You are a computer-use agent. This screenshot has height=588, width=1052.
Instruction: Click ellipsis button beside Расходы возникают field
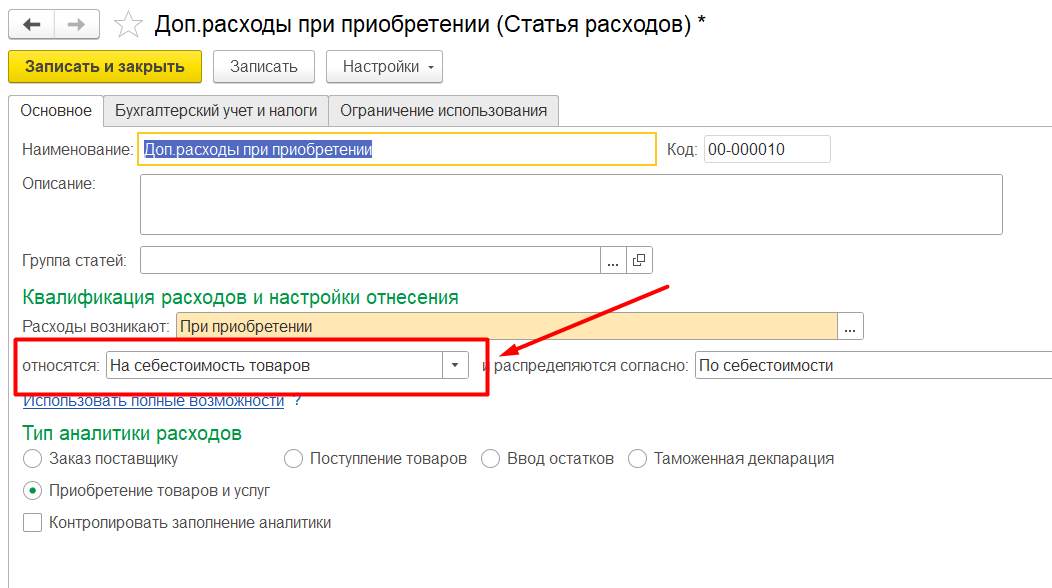coord(851,327)
